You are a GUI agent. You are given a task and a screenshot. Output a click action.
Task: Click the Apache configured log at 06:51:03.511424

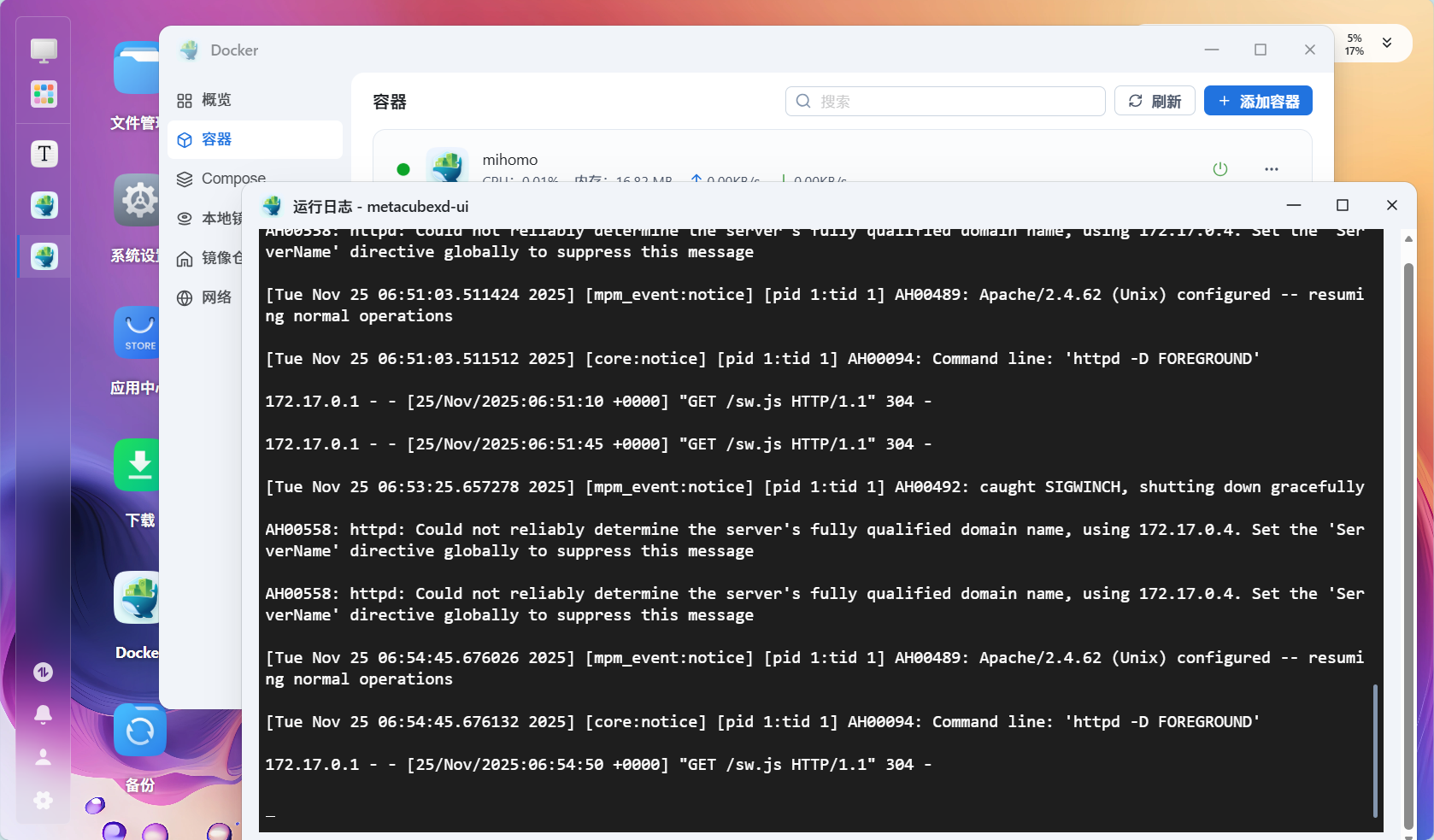tap(815, 305)
